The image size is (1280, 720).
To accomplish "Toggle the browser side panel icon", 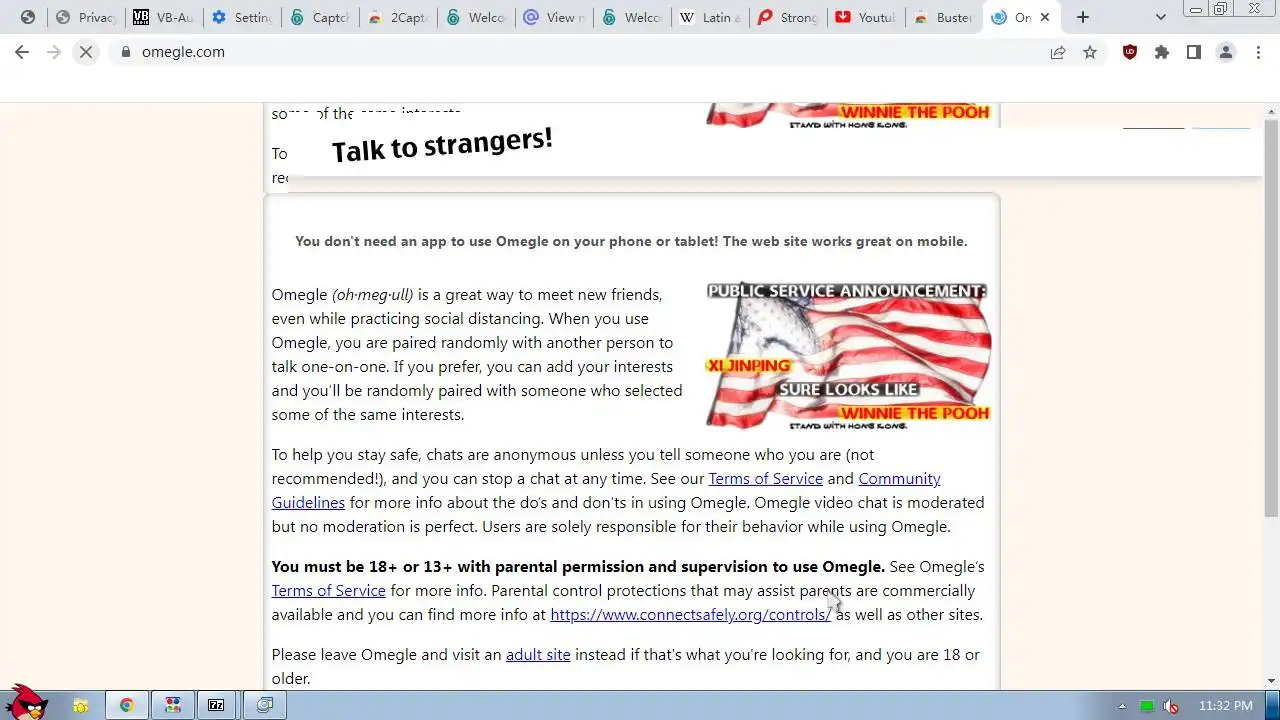I will (x=1194, y=52).
